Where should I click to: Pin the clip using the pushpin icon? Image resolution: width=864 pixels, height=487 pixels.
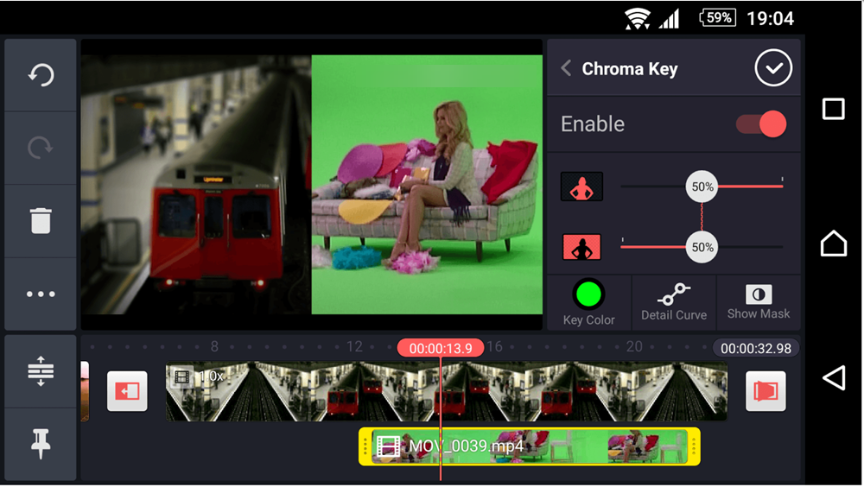coord(40,443)
